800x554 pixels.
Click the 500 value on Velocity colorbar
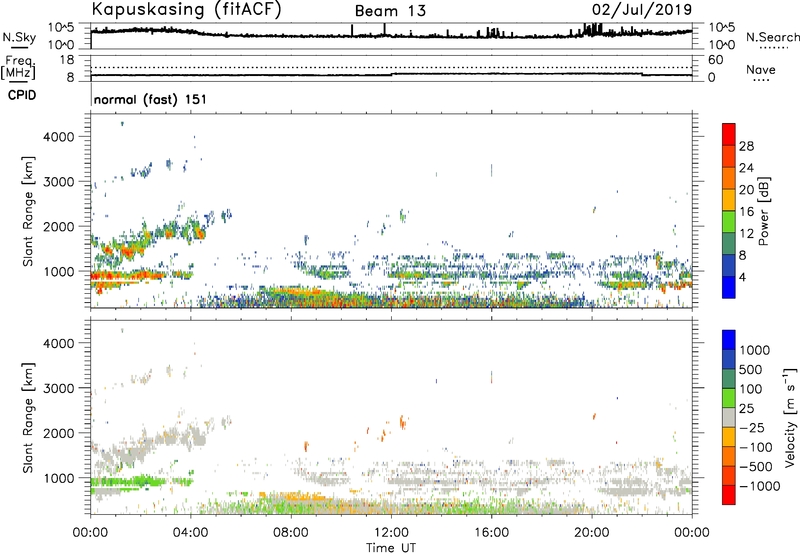tap(751, 370)
